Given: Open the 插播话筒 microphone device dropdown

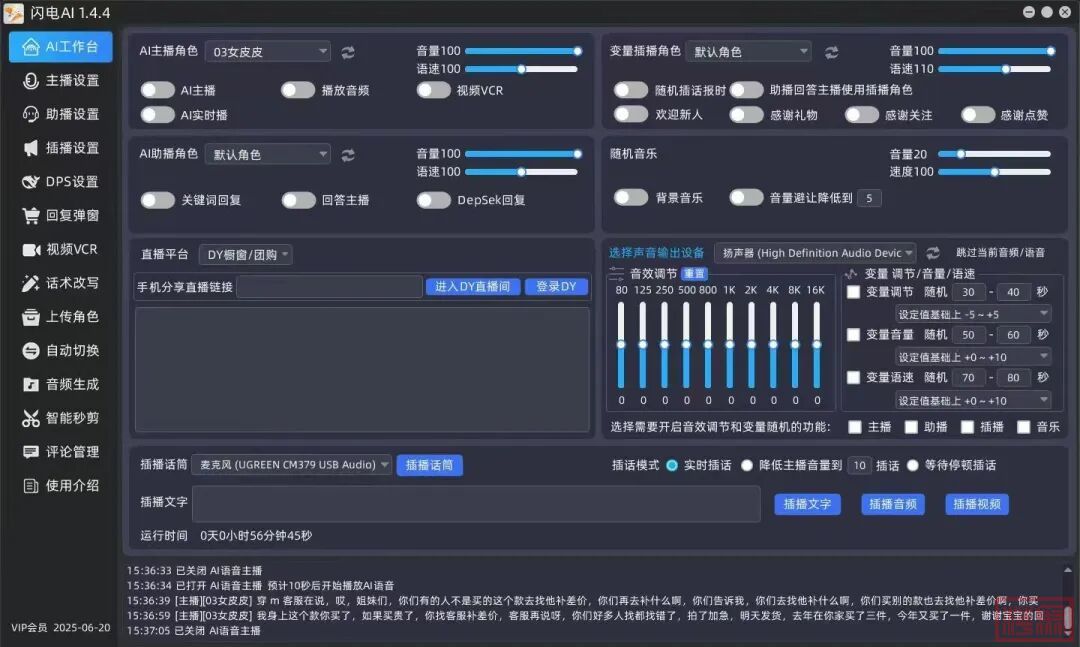Looking at the screenshot, I should click(291, 465).
